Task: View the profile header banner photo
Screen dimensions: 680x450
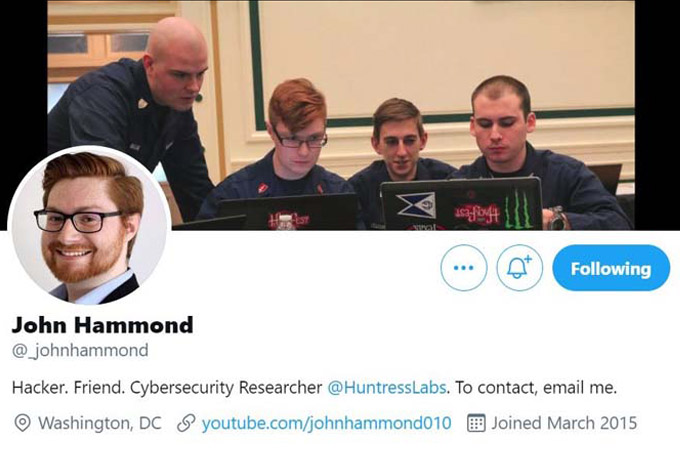Action: point(341,115)
